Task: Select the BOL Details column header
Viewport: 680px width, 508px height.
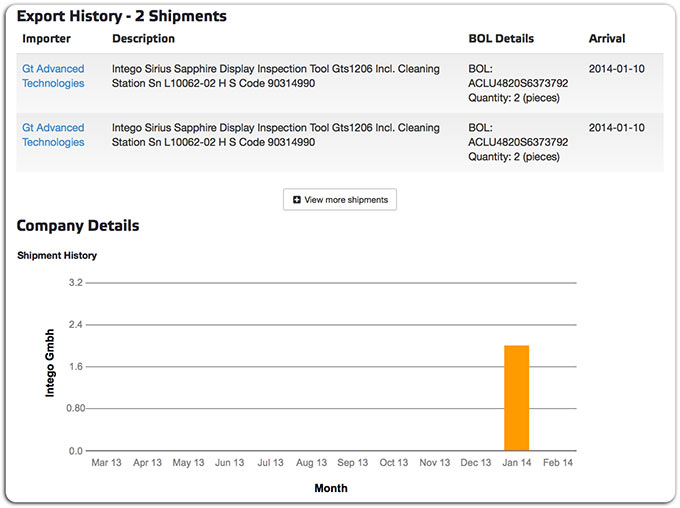Action: (501, 39)
